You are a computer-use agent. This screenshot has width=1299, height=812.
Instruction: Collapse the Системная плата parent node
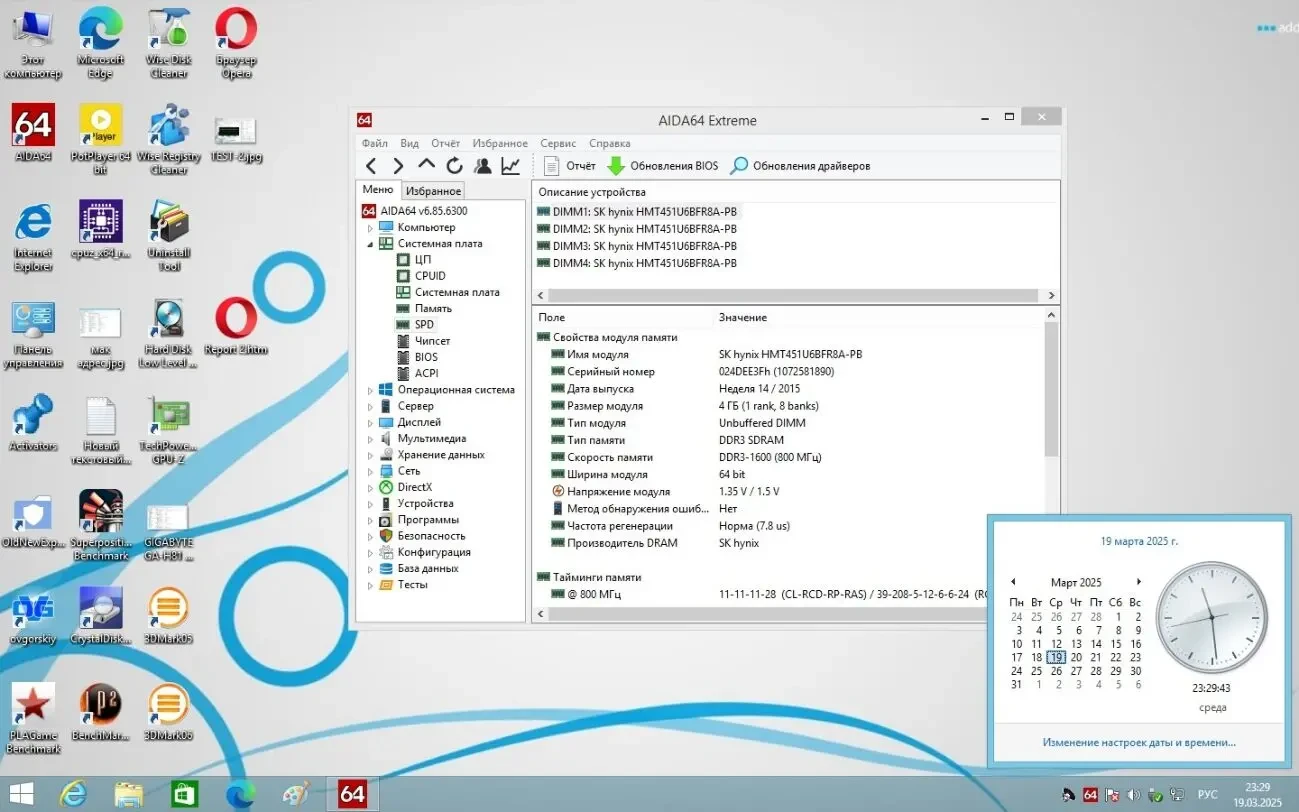(370, 244)
